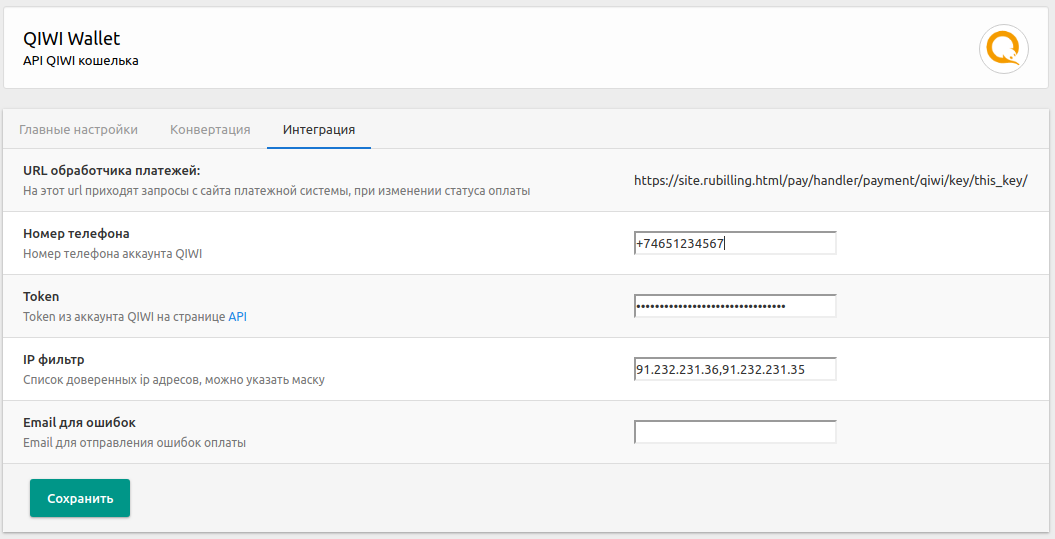Focus the Номер телефона input field
Image resolution: width=1055 pixels, height=539 pixels.
click(x=735, y=243)
